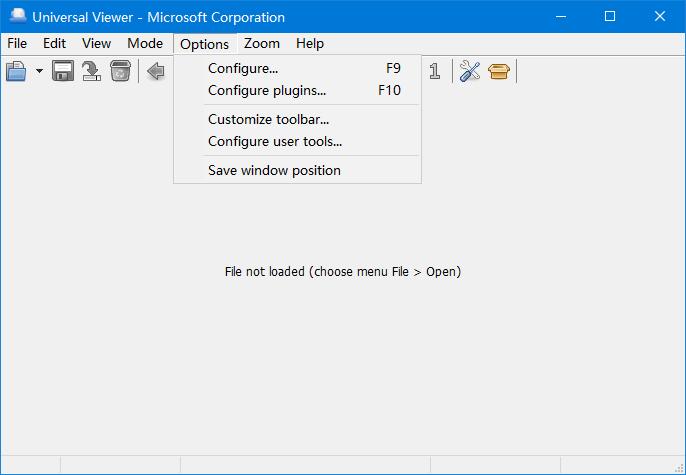Open settings via wrench-screwdriver icon
This screenshot has width=686, height=475.
[x=470, y=71]
